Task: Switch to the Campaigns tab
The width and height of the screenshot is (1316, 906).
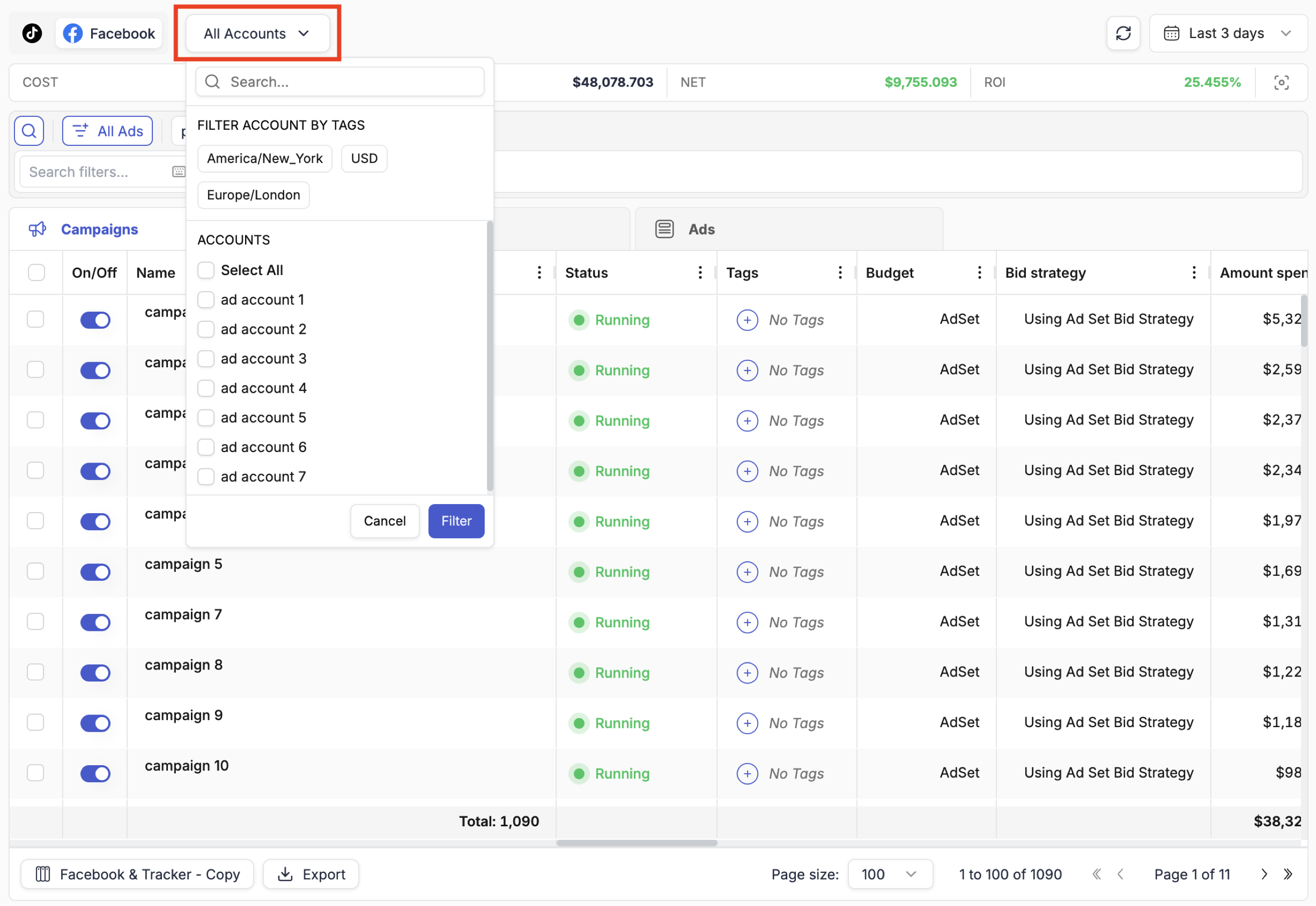Action: (99, 230)
